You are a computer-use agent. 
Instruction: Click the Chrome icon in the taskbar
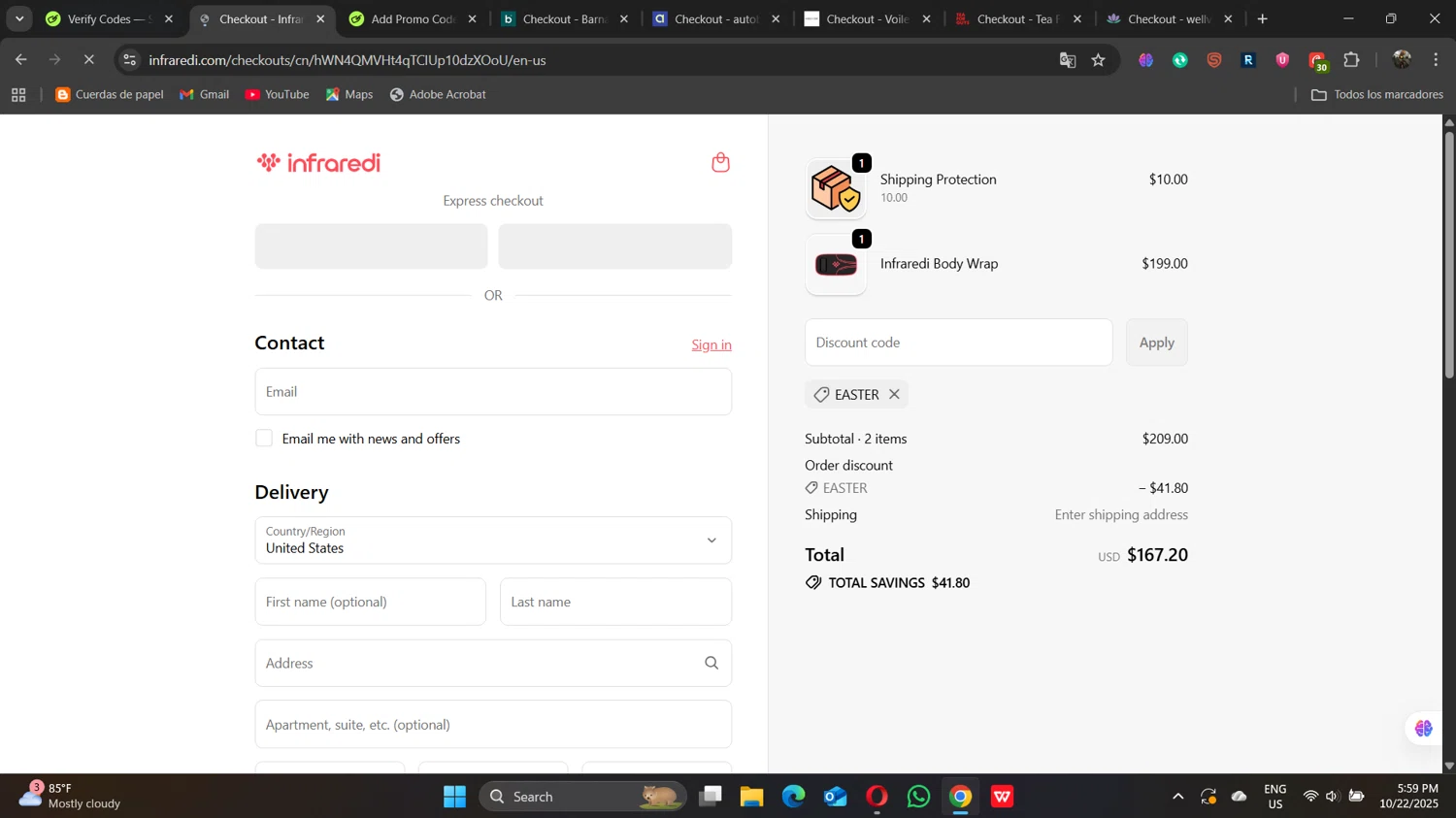(x=961, y=797)
